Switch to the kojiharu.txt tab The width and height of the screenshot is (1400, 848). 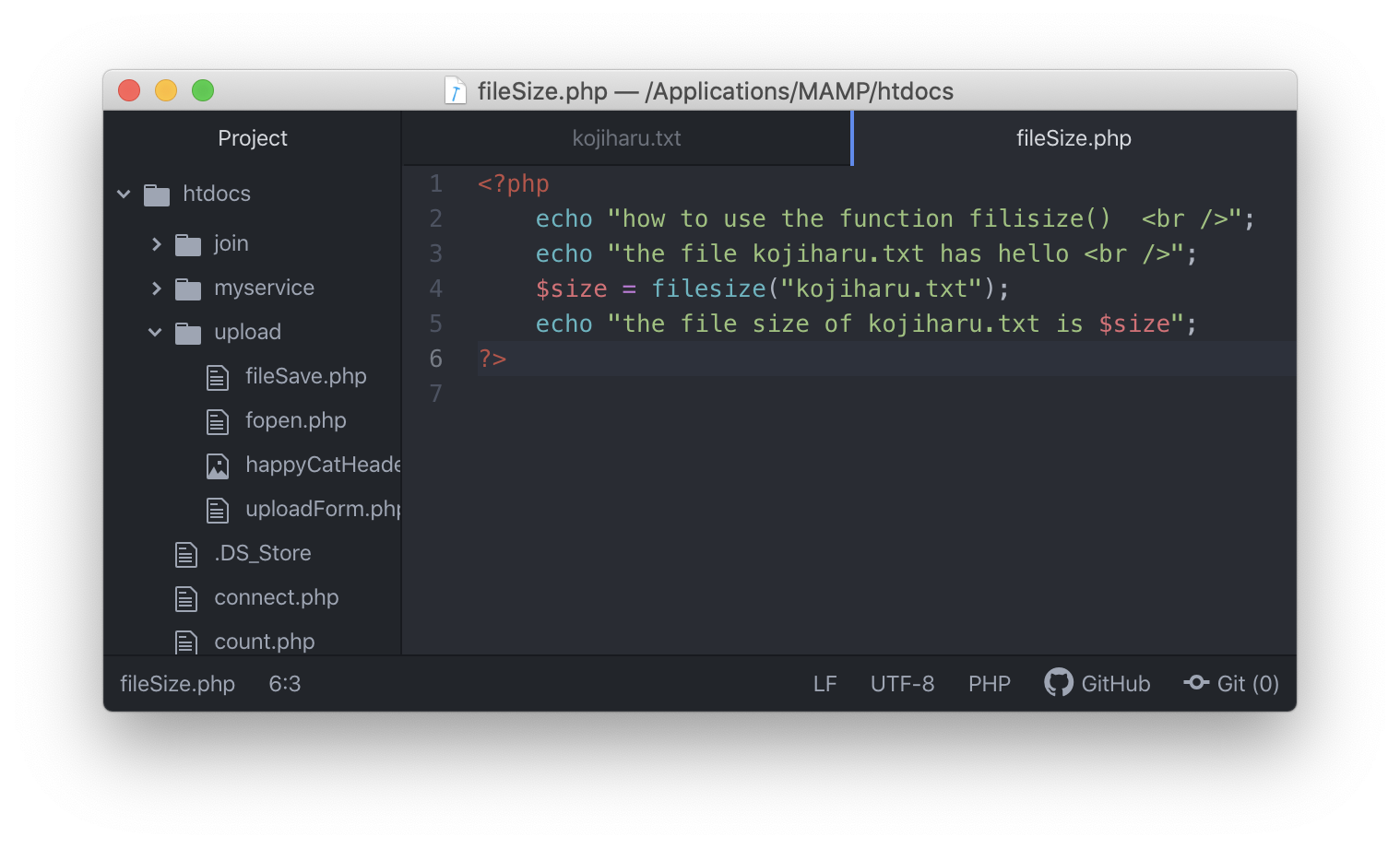[x=626, y=138]
